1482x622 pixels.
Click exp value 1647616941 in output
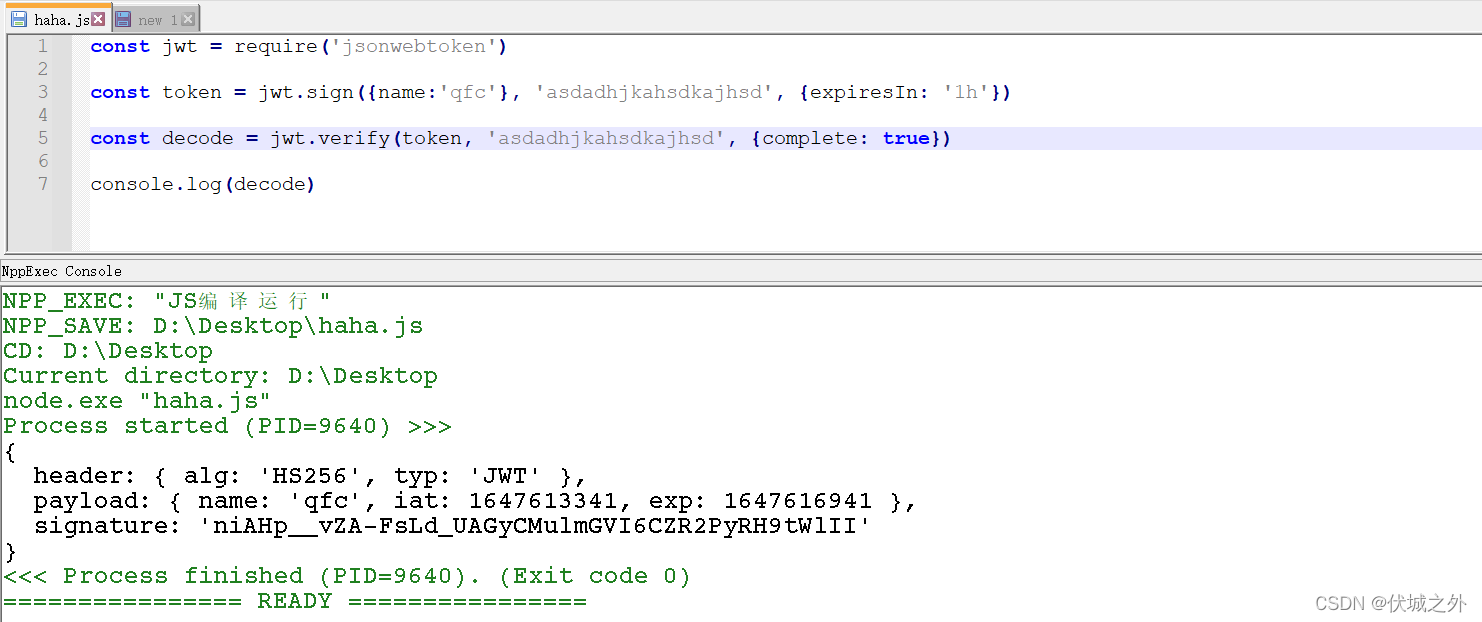[x=798, y=501]
